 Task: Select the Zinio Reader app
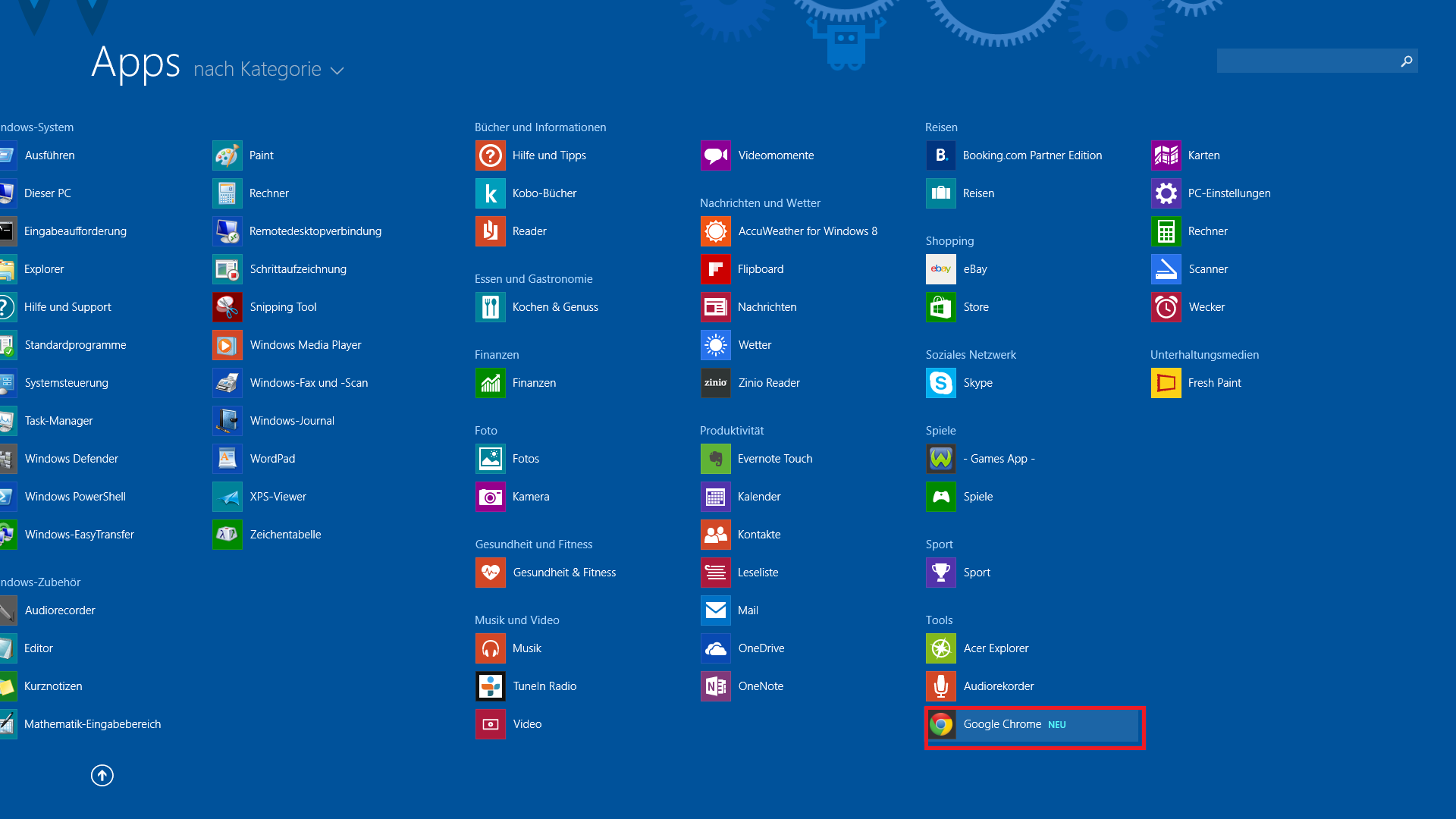pos(768,383)
